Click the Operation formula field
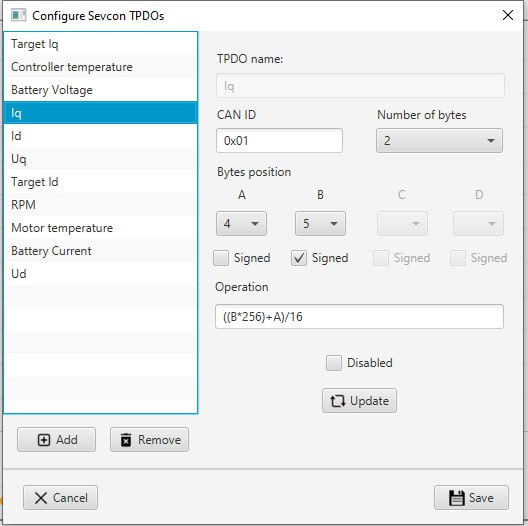This screenshot has height=526, width=528. pyautogui.click(x=359, y=317)
